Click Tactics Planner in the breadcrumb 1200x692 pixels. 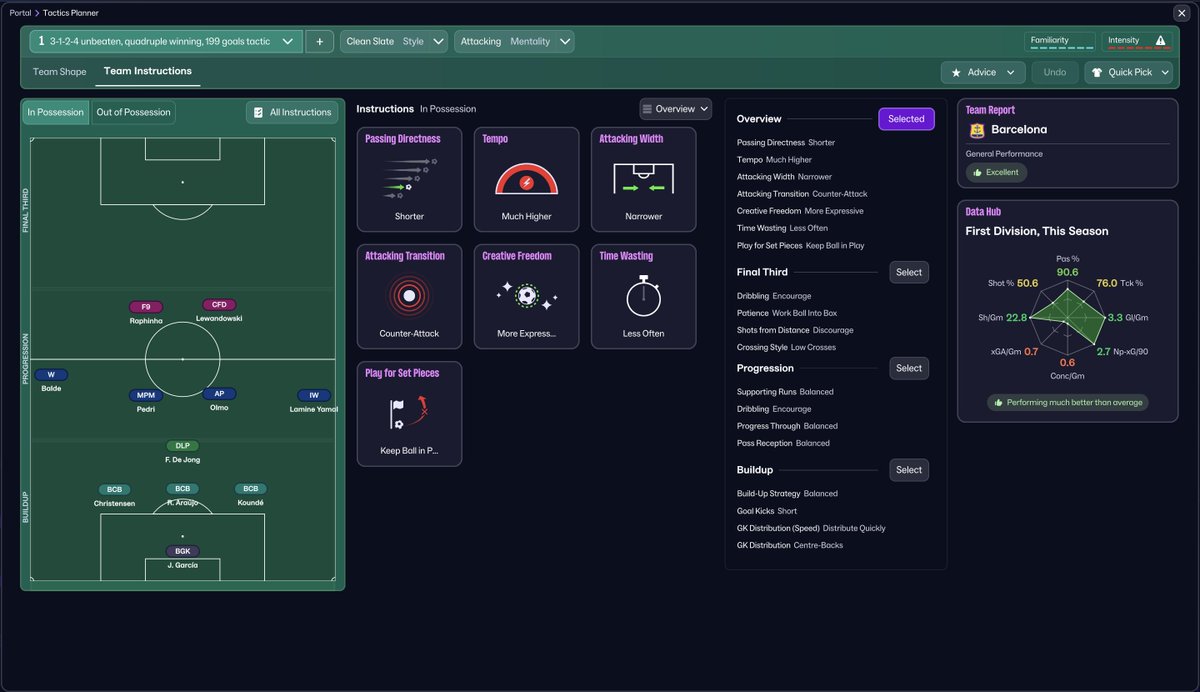[71, 13]
